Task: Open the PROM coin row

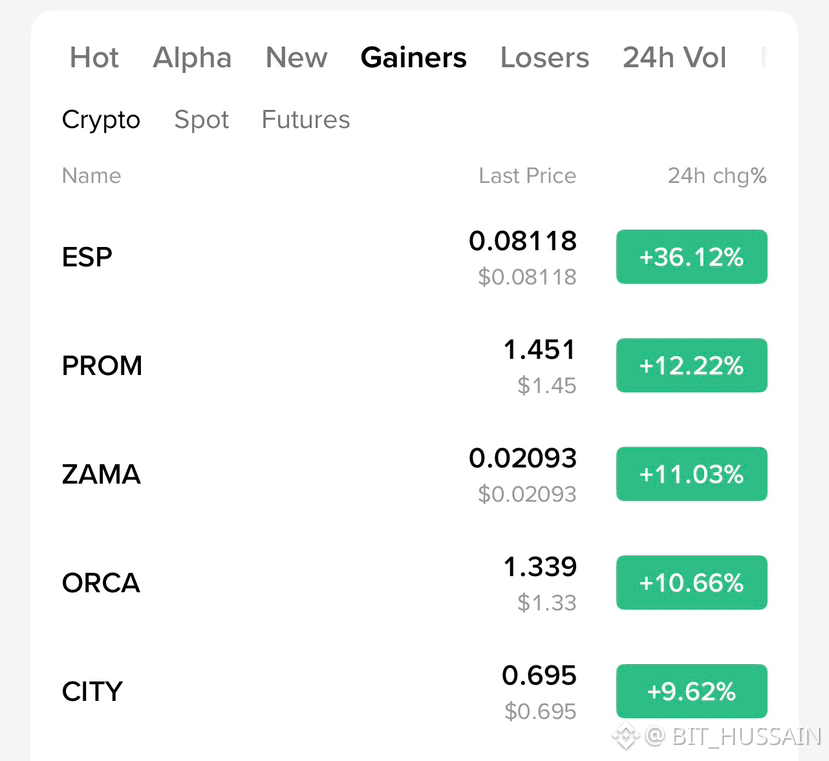Action: (x=414, y=365)
